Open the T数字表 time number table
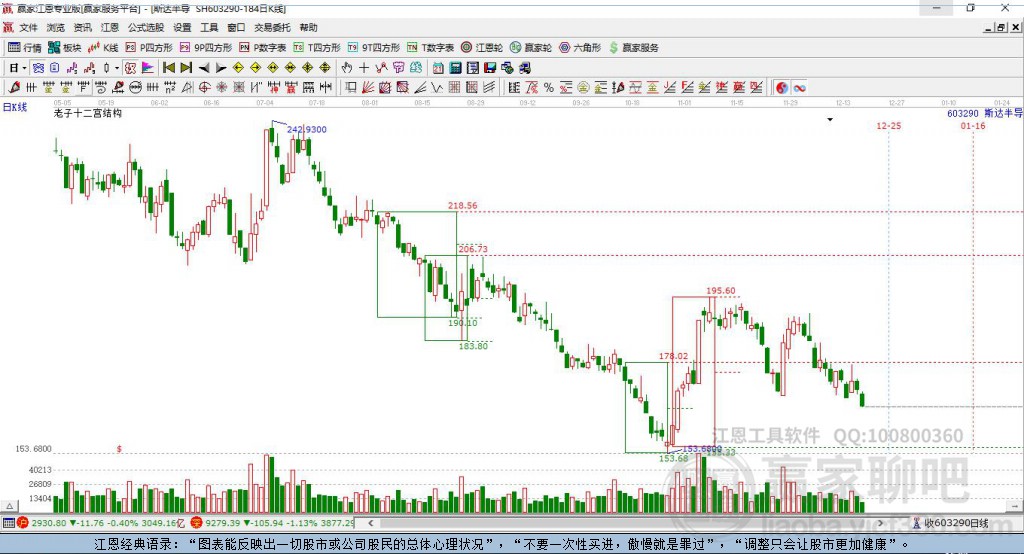Viewport: 1024px width, 554px height. click(430, 48)
